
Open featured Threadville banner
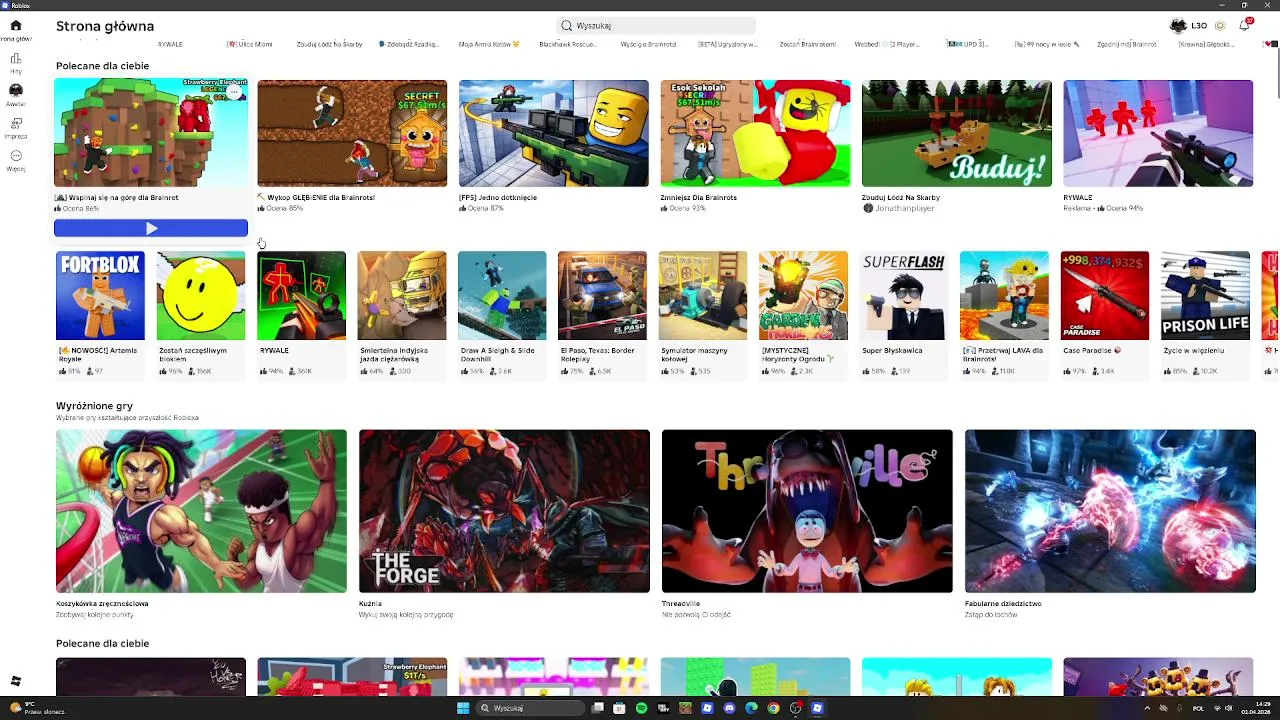click(x=807, y=511)
